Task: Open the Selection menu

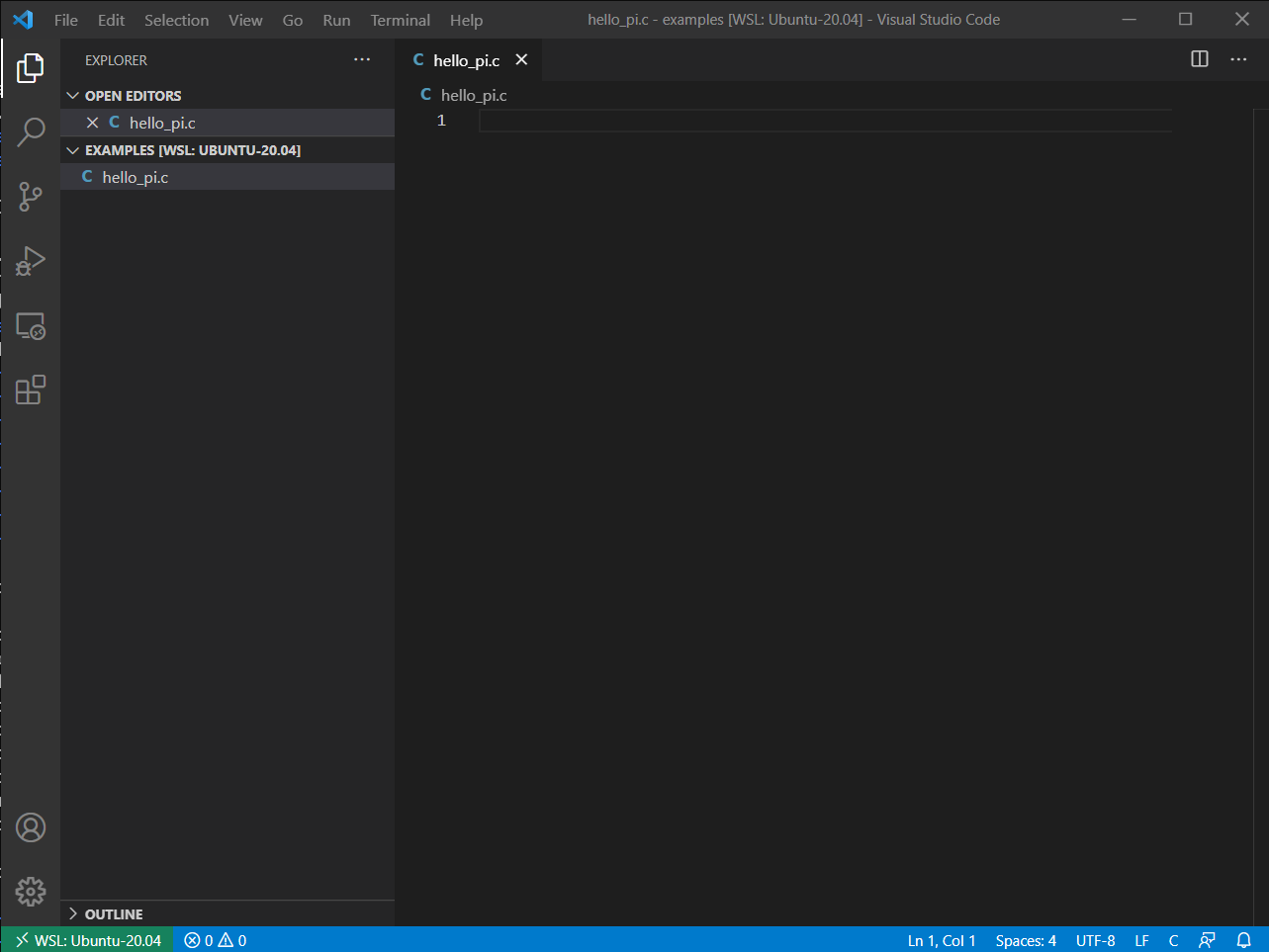Action: [176, 20]
